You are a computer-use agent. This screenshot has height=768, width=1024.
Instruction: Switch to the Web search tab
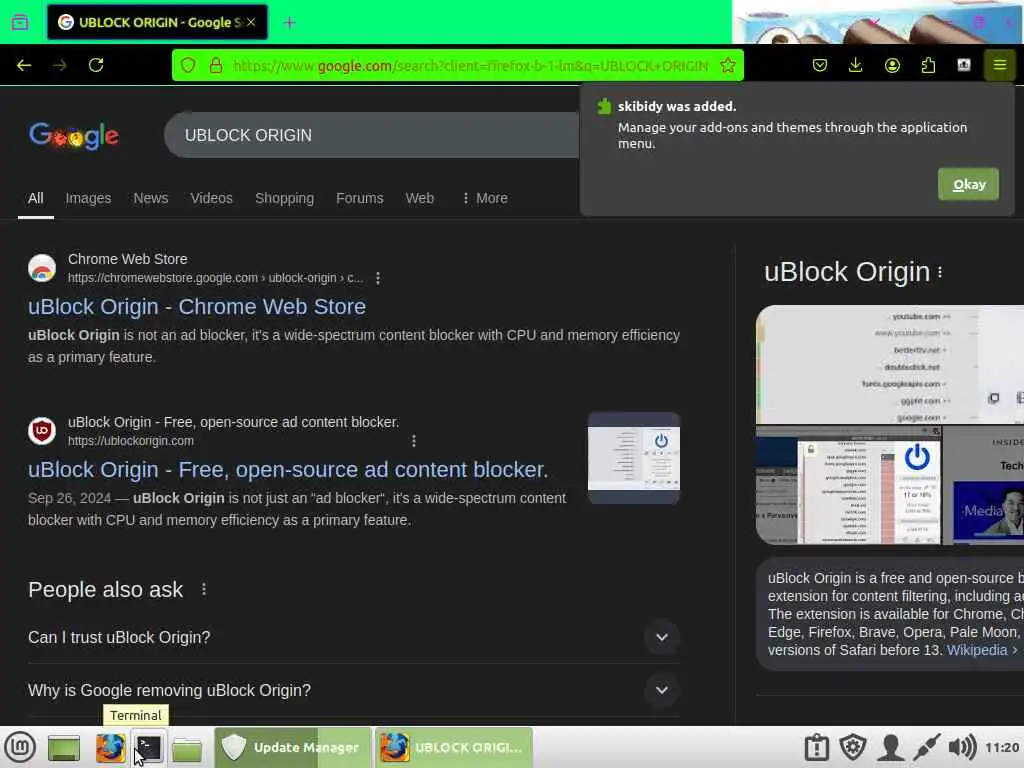coord(419,198)
